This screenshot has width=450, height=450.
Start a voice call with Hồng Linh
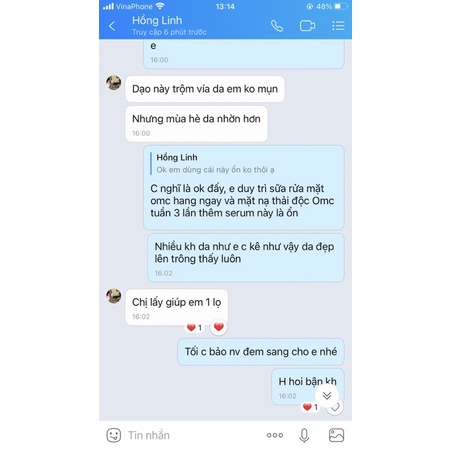[x=277, y=26]
